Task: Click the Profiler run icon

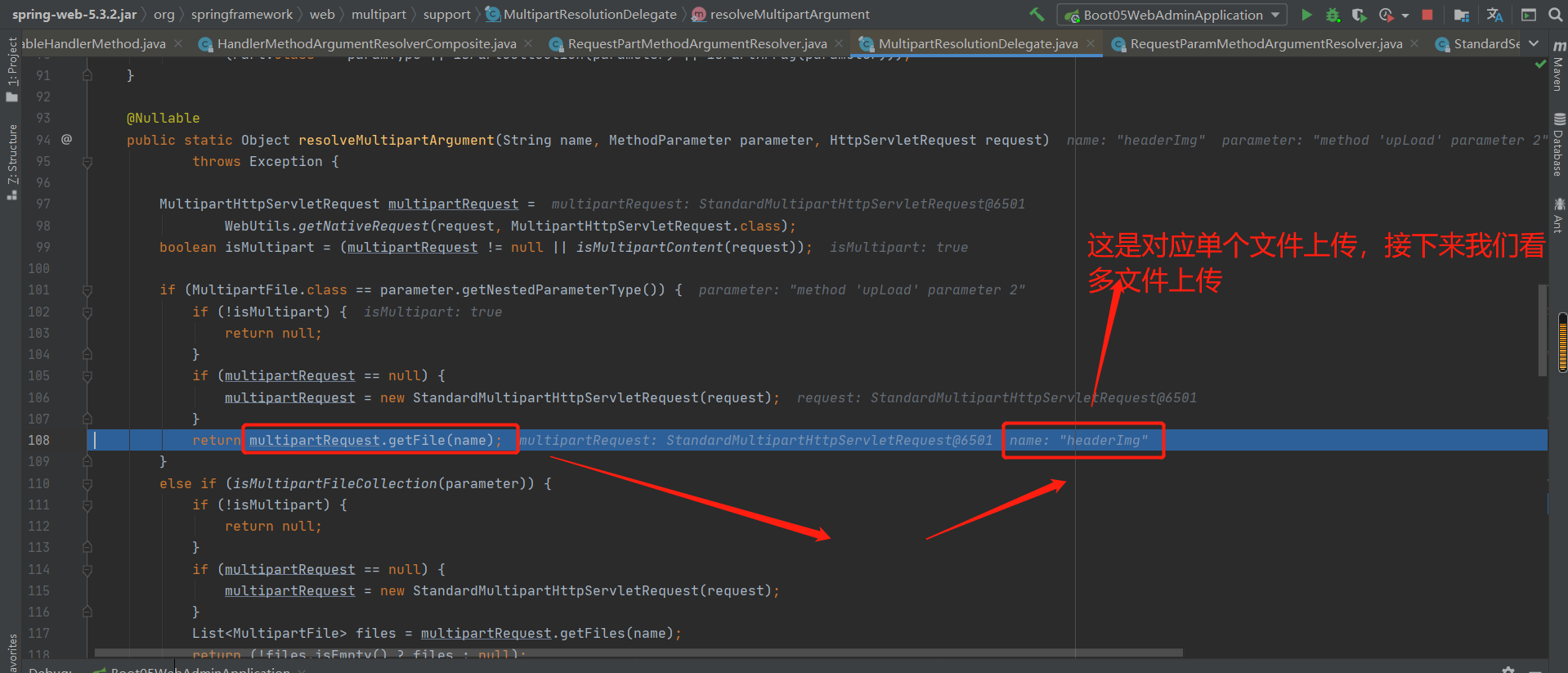Action: point(1386,15)
